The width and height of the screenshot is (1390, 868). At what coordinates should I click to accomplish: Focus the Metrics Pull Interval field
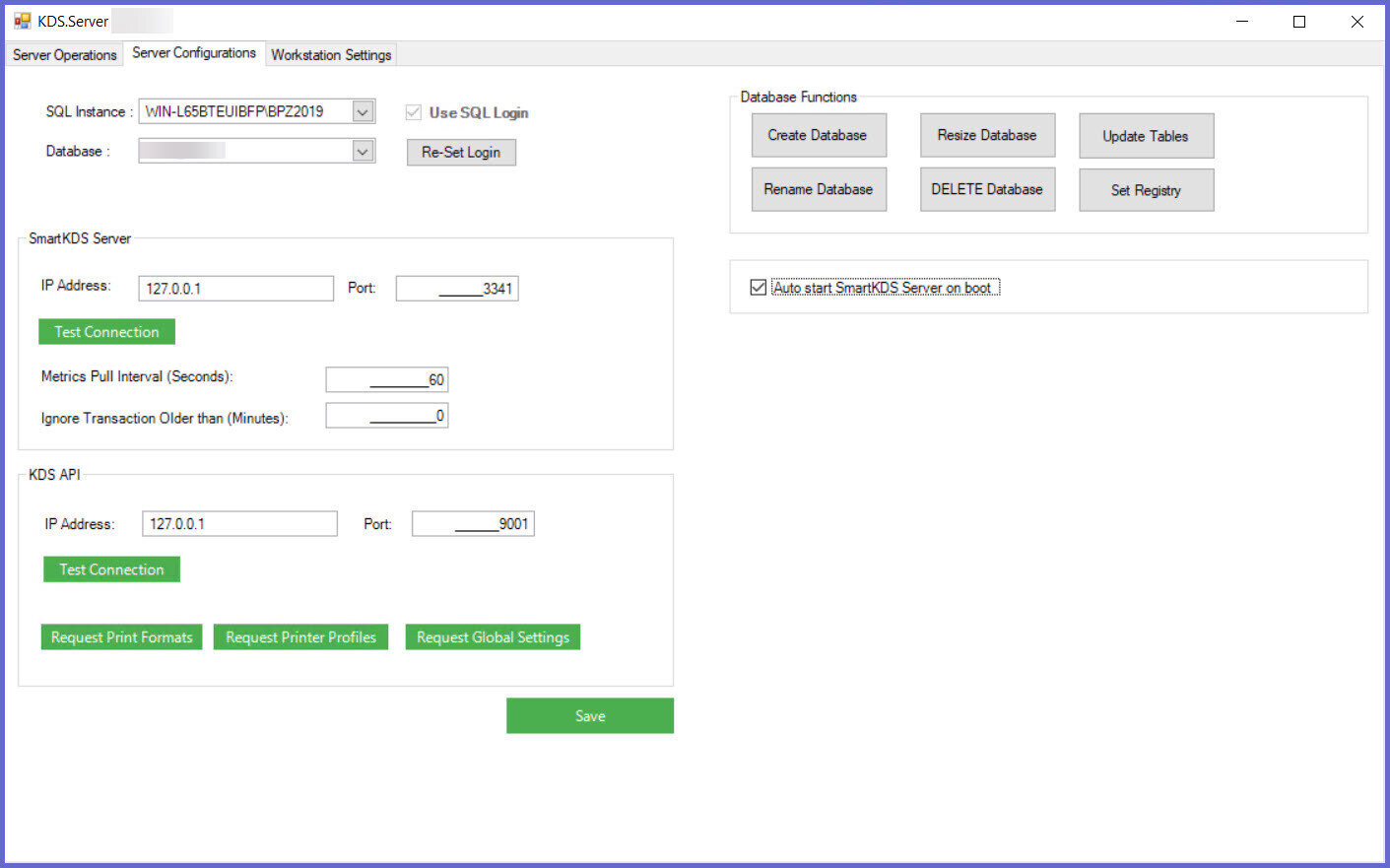click(x=386, y=379)
